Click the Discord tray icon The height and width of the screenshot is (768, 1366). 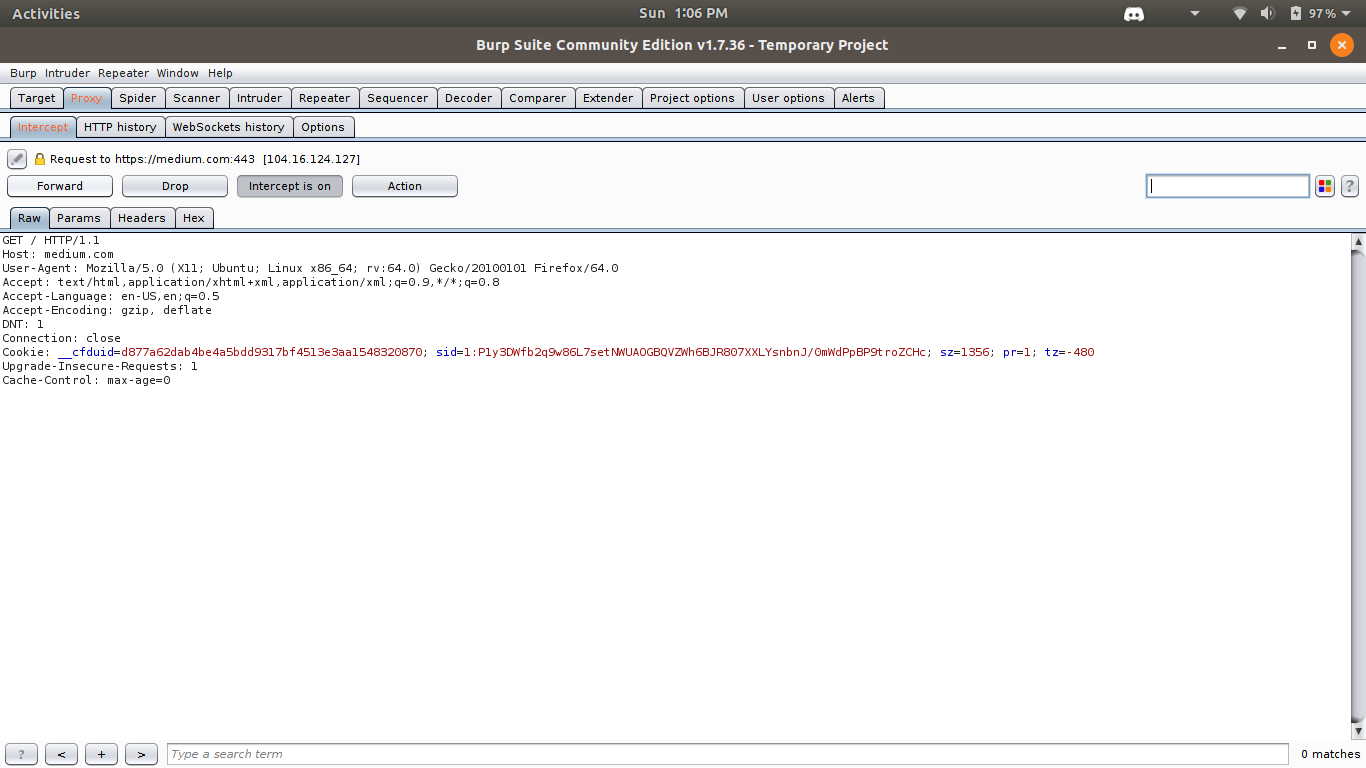[1134, 14]
